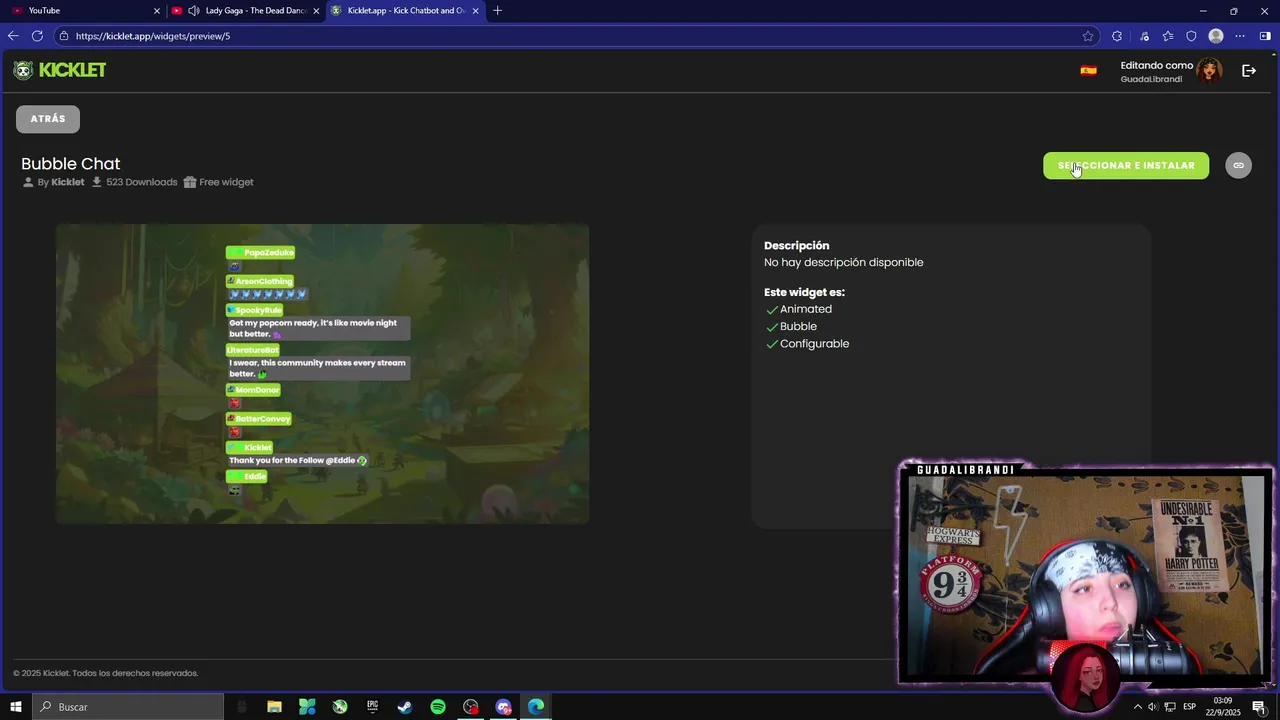This screenshot has width=1280, height=720.
Task: Open the Edge browser taskbar icon
Action: (x=536, y=707)
